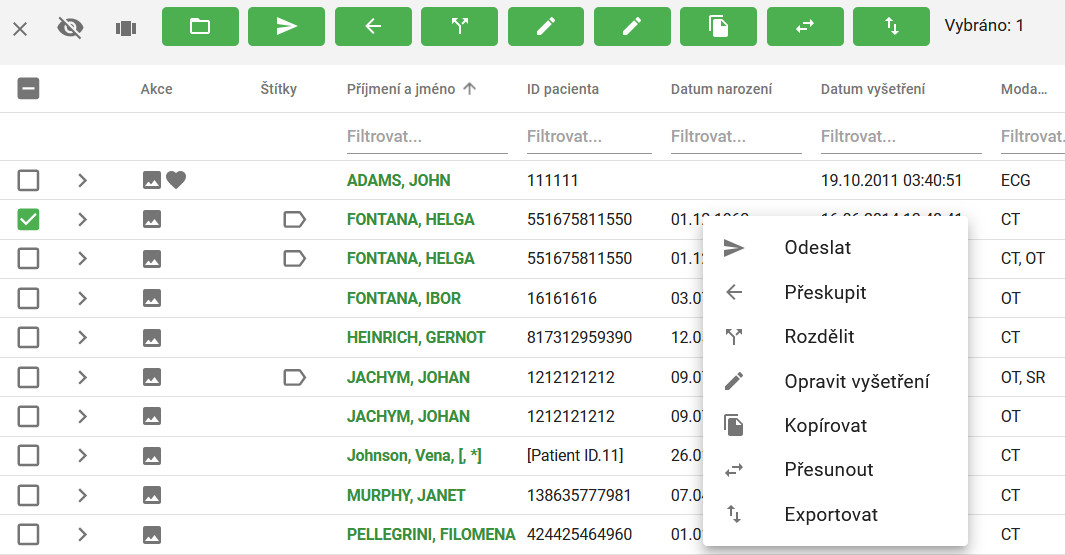This screenshot has height=555, width=1065.
Task: Close the selection bar with the X icon
Action: 20,29
